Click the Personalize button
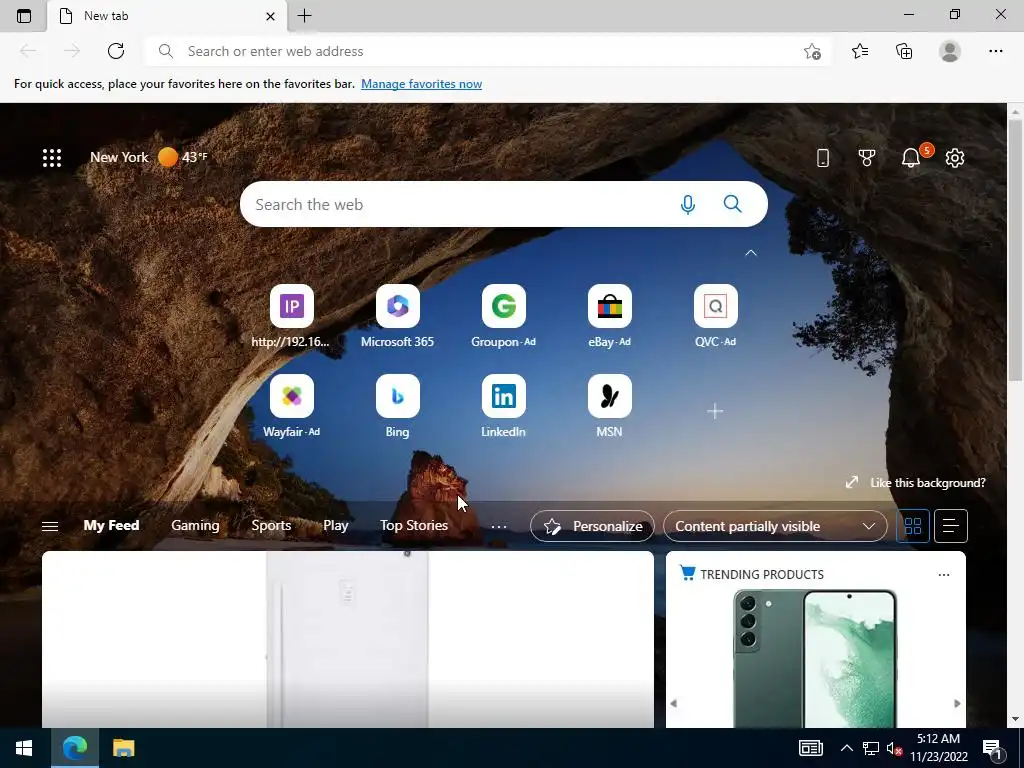The image size is (1024, 768). (x=592, y=526)
